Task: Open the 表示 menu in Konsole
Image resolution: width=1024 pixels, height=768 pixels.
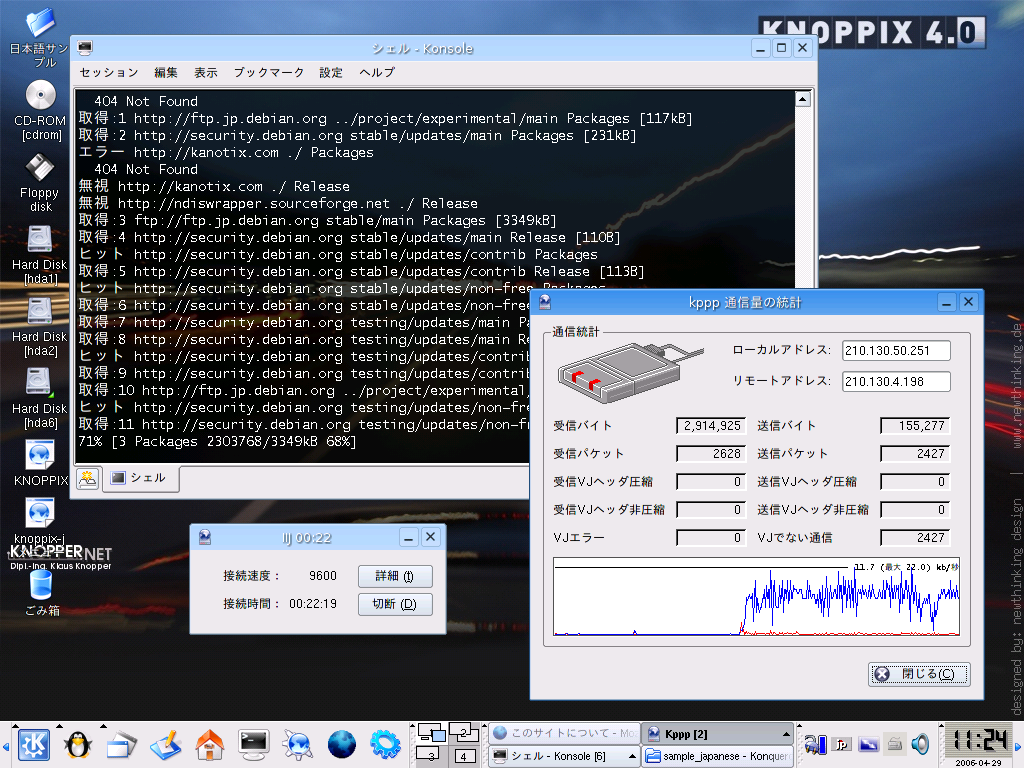Action: pos(206,72)
